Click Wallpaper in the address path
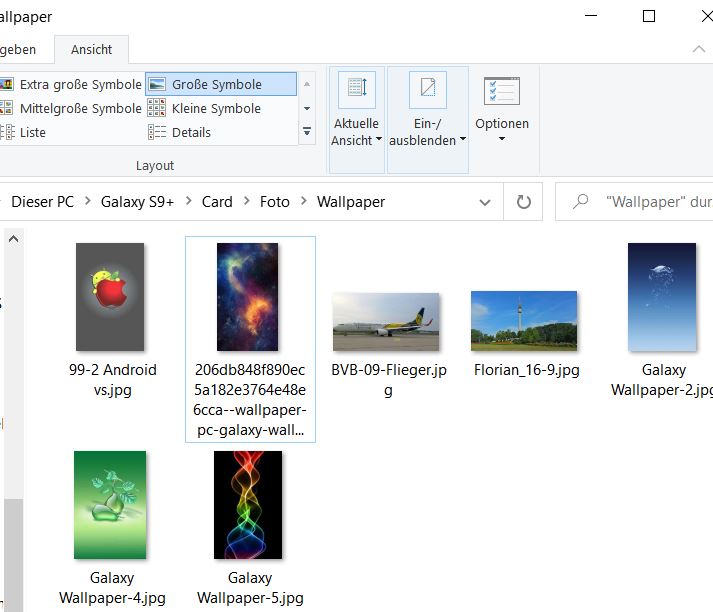 pyautogui.click(x=351, y=201)
